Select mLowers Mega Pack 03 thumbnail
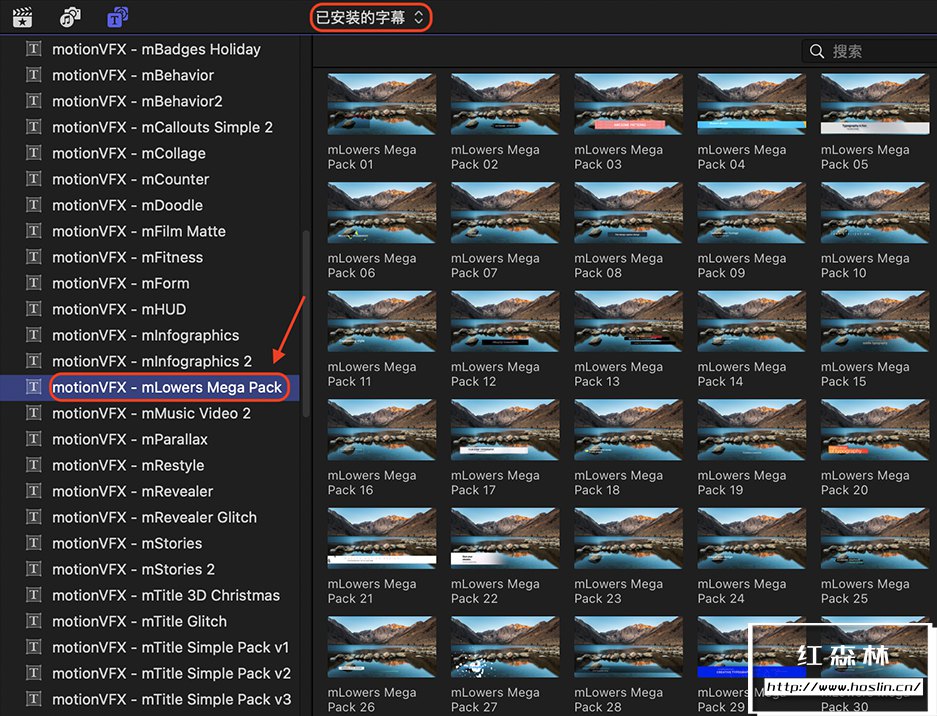Image resolution: width=937 pixels, height=716 pixels. (628, 104)
